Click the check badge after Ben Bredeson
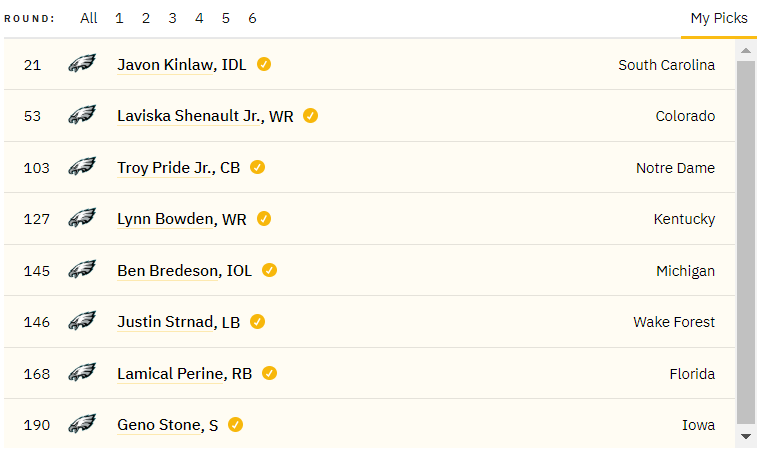 point(269,270)
